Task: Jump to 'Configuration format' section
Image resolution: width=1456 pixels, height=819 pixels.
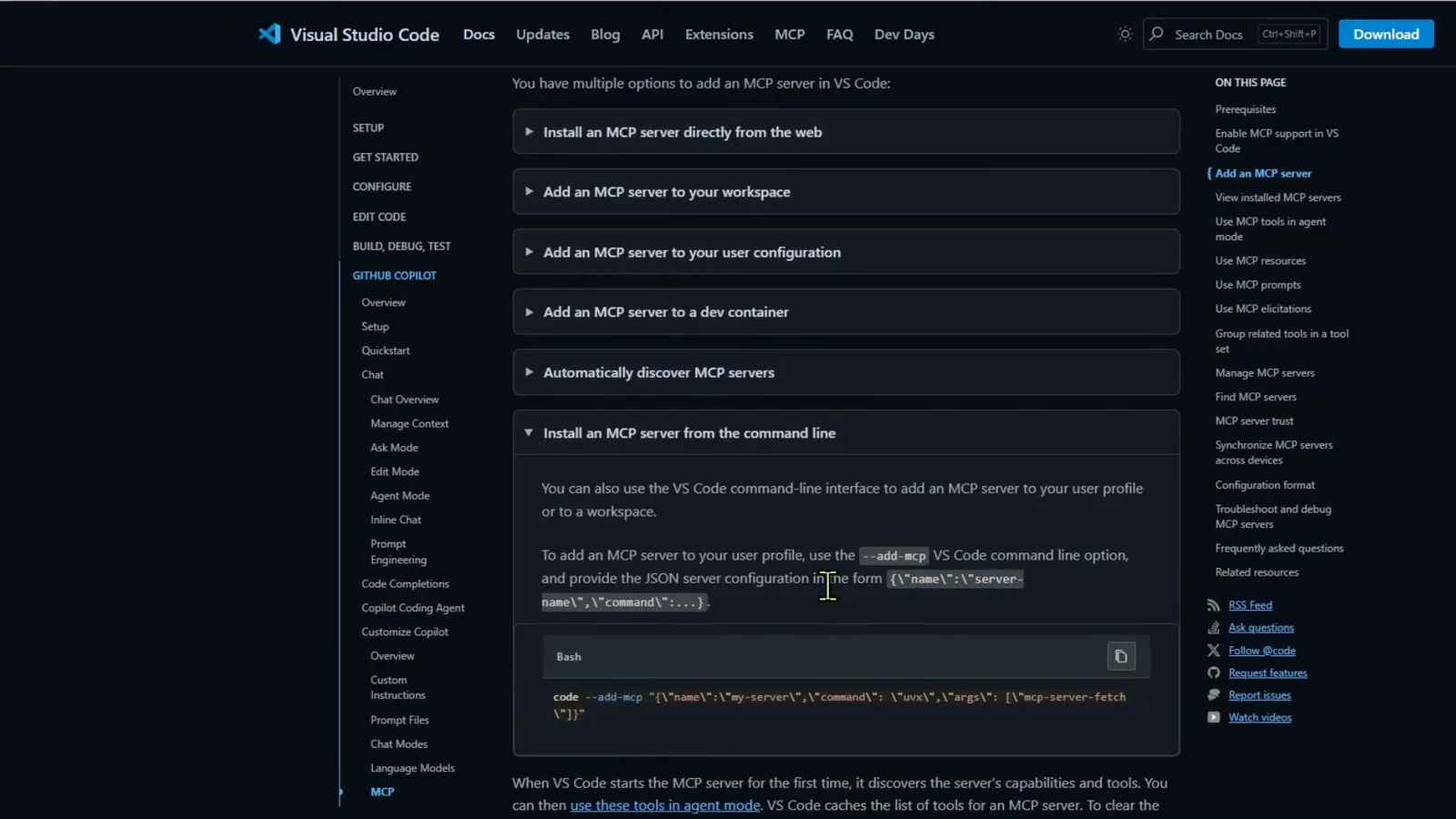Action: [x=1265, y=485]
